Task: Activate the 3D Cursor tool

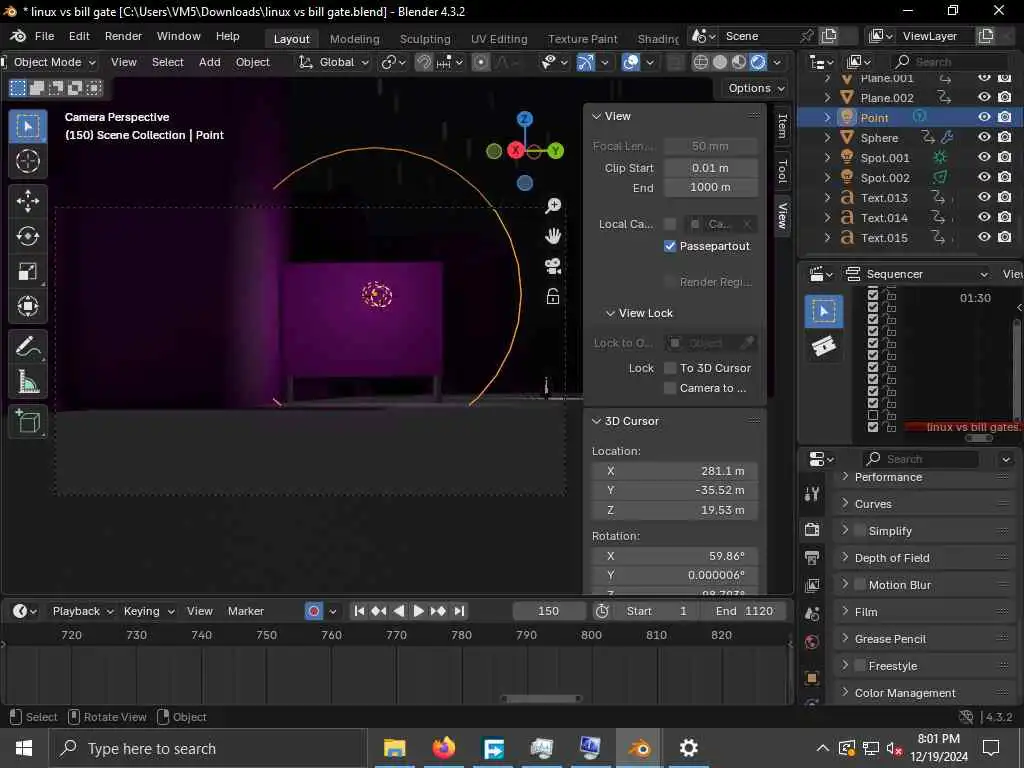Action: 27,161
